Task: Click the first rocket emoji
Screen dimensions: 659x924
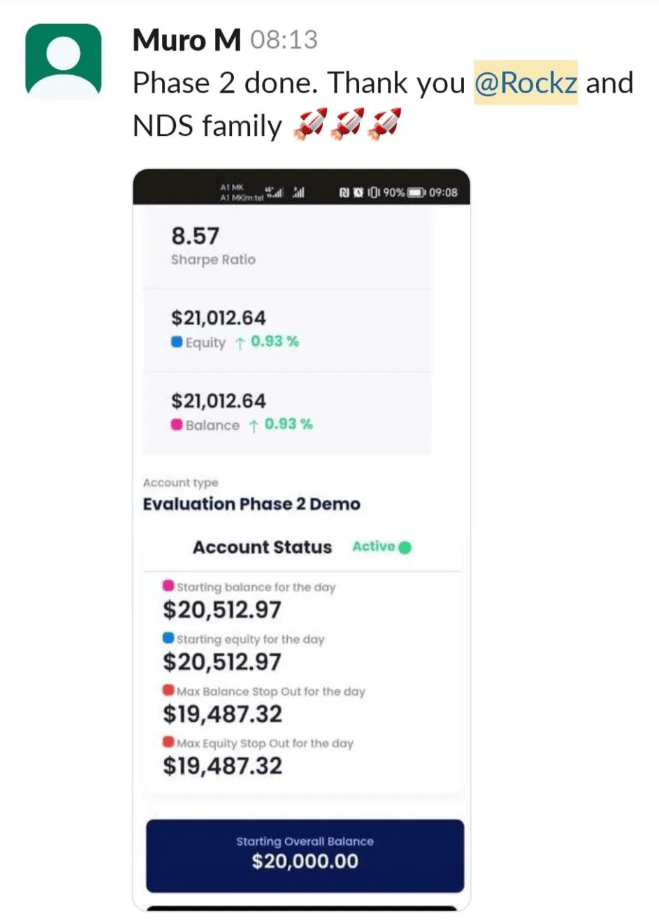Action: point(310,124)
